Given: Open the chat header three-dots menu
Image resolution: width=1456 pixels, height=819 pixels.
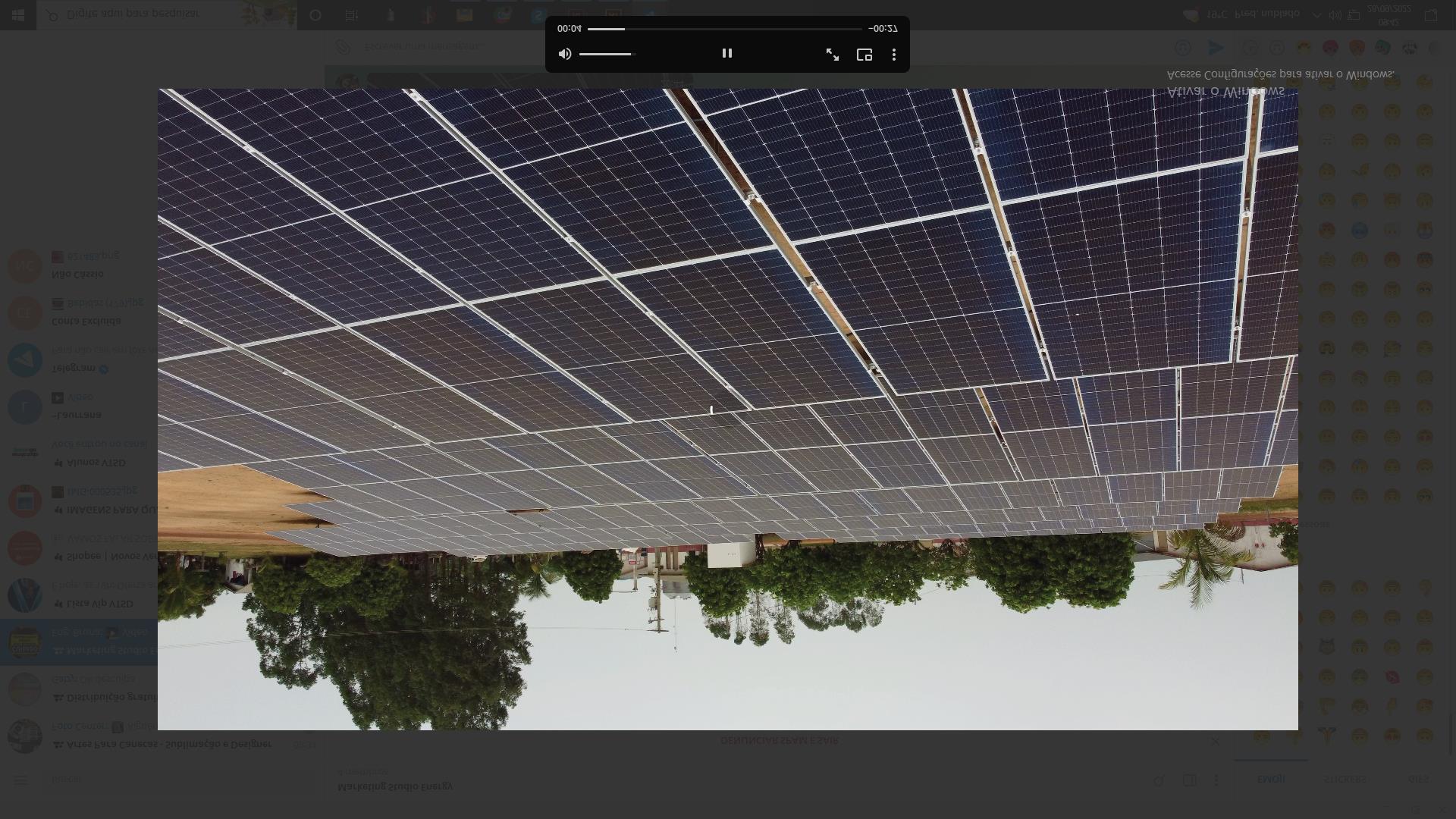Looking at the screenshot, I should coord(1216,780).
